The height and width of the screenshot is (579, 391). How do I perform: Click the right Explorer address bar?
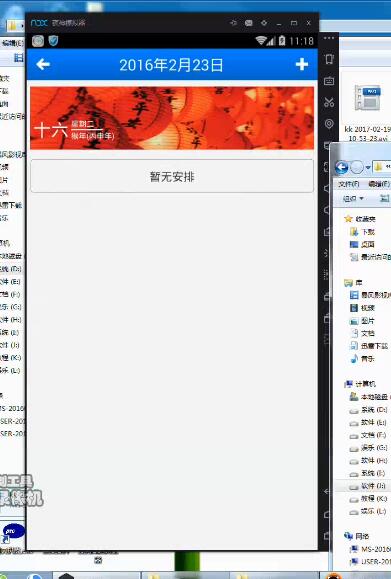coord(382,167)
